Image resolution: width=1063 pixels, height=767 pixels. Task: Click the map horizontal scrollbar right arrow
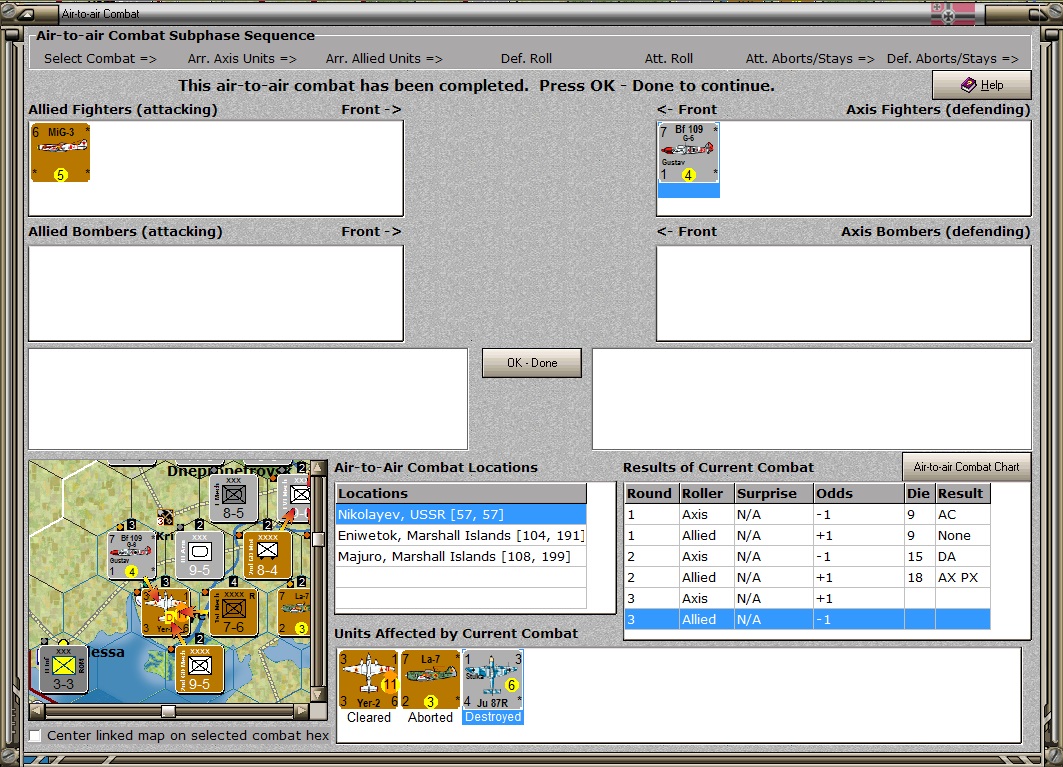[x=302, y=711]
